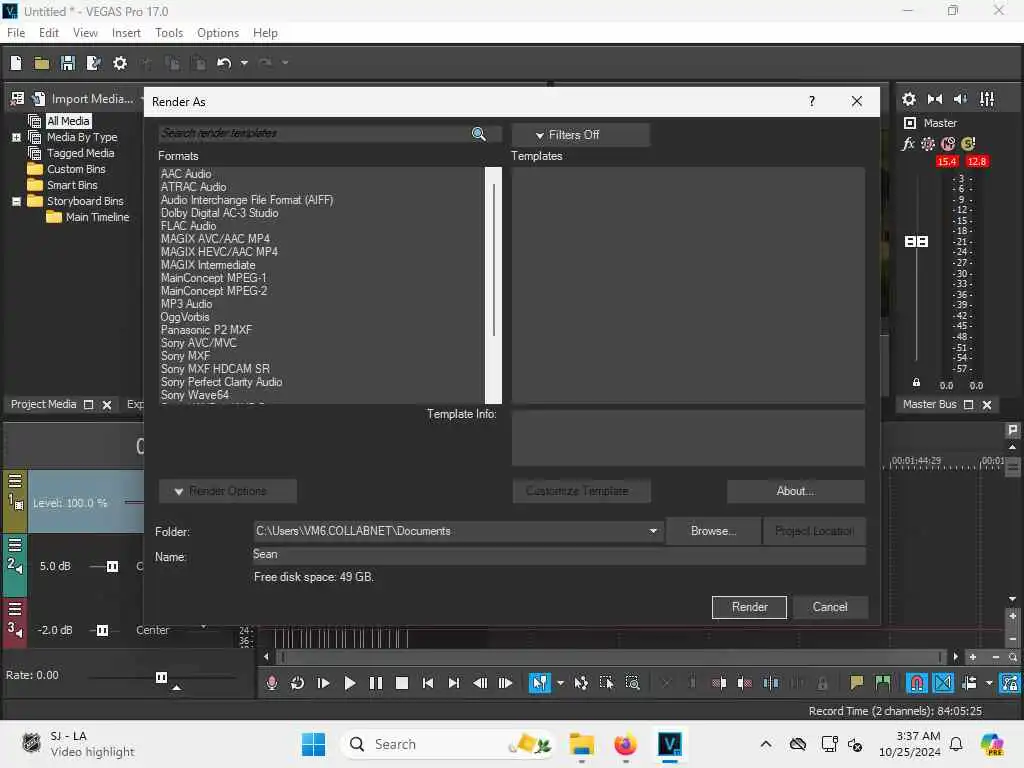Click Cancel in Render As dialog

pyautogui.click(x=830, y=607)
